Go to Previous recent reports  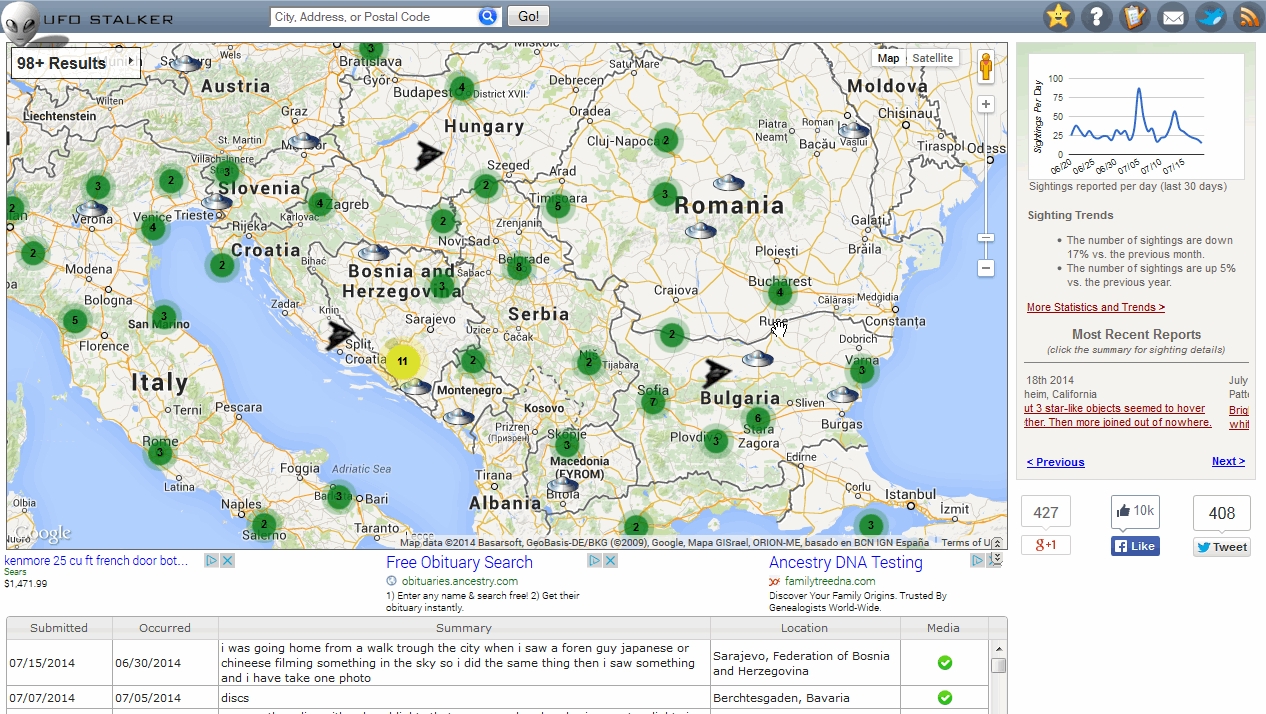(1055, 462)
